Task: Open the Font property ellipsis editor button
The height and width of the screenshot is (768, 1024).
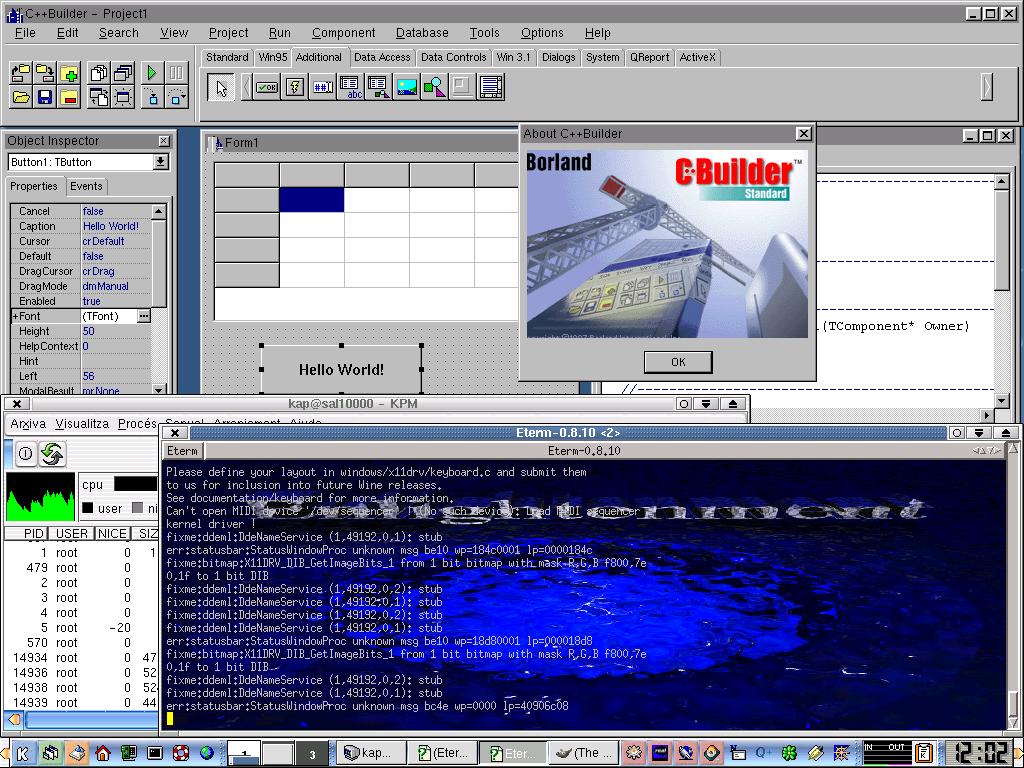Action: pyautogui.click(x=144, y=316)
